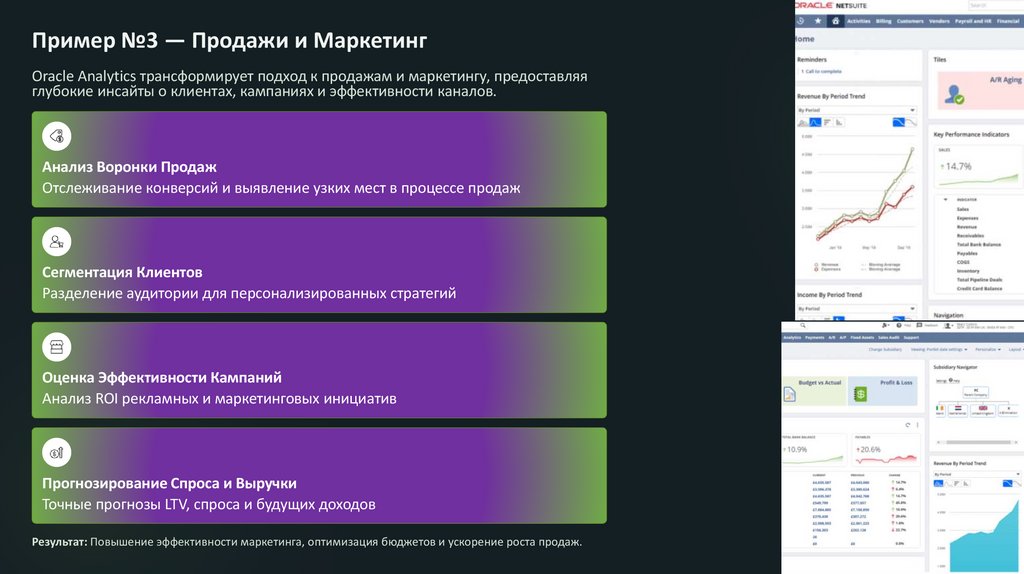
Task: Open the Total Bank Balance indicator link
Action: click(978, 244)
